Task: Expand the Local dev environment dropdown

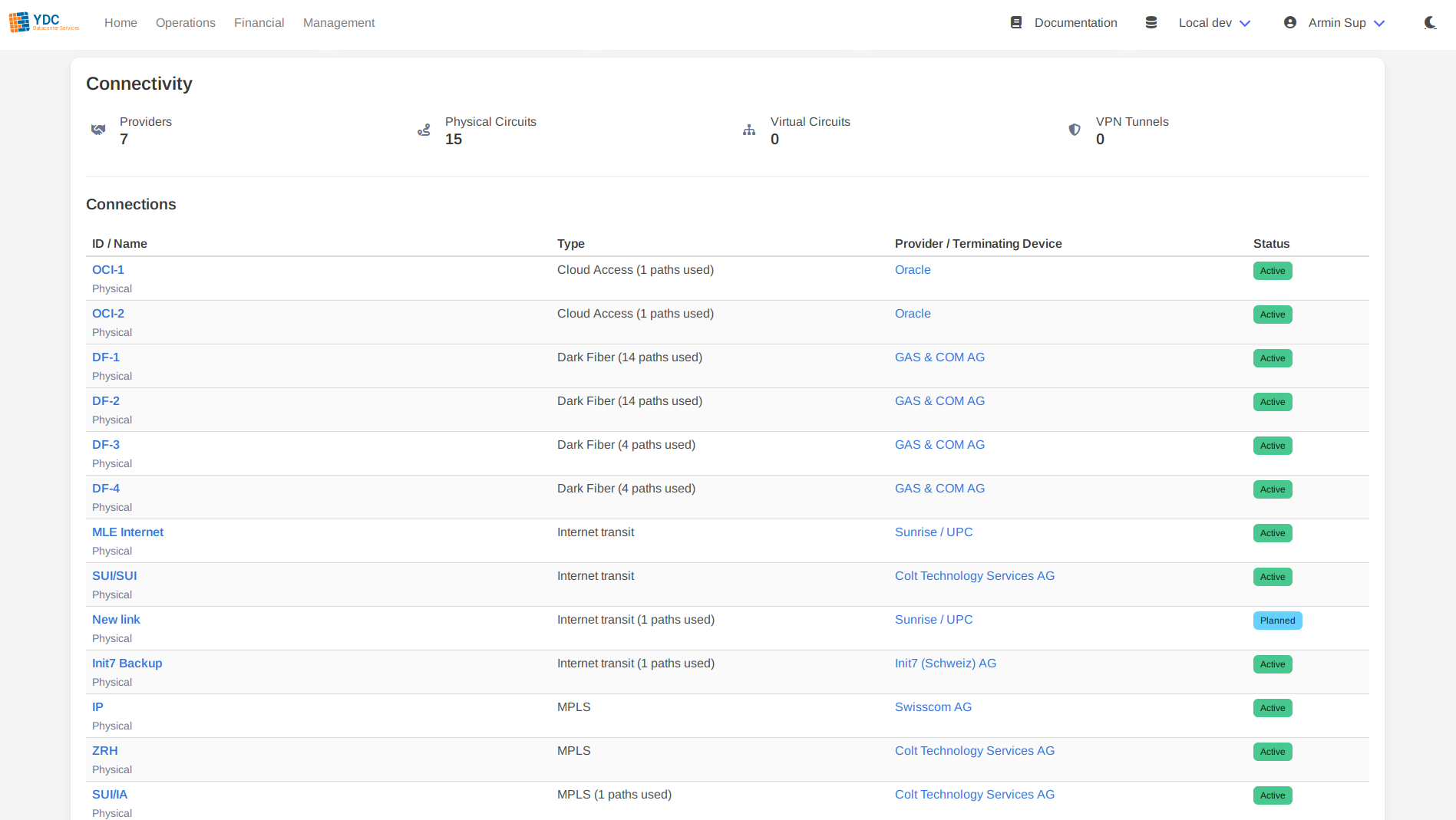Action: click(x=1215, y=23)
